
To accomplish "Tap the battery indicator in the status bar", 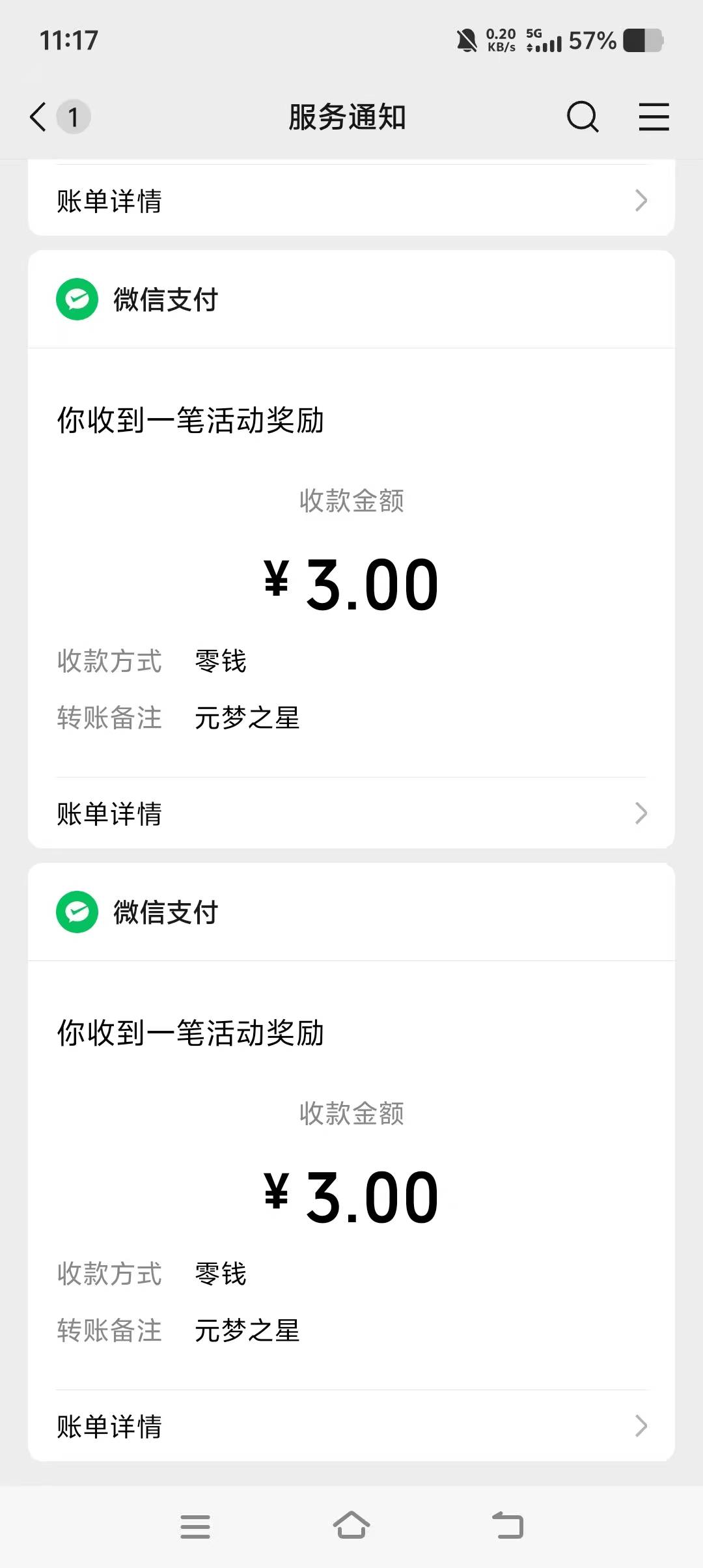I will (x=642, y=40).
